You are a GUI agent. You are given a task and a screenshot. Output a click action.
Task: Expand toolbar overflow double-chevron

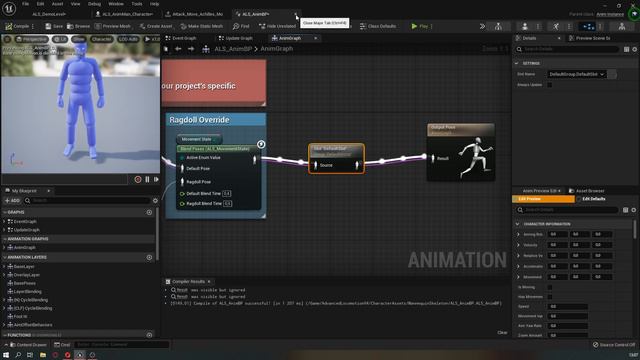pos(482,26)
